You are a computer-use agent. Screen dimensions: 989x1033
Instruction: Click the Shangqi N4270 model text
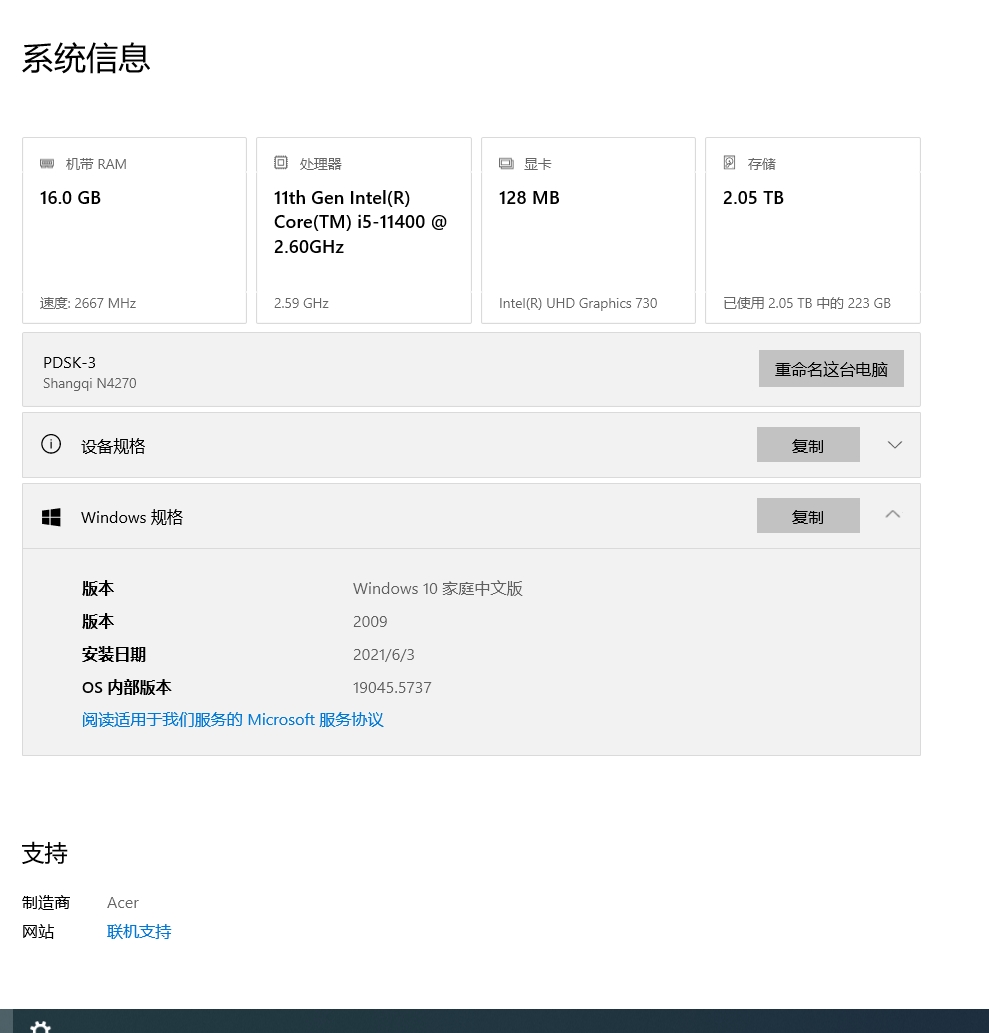90,383
